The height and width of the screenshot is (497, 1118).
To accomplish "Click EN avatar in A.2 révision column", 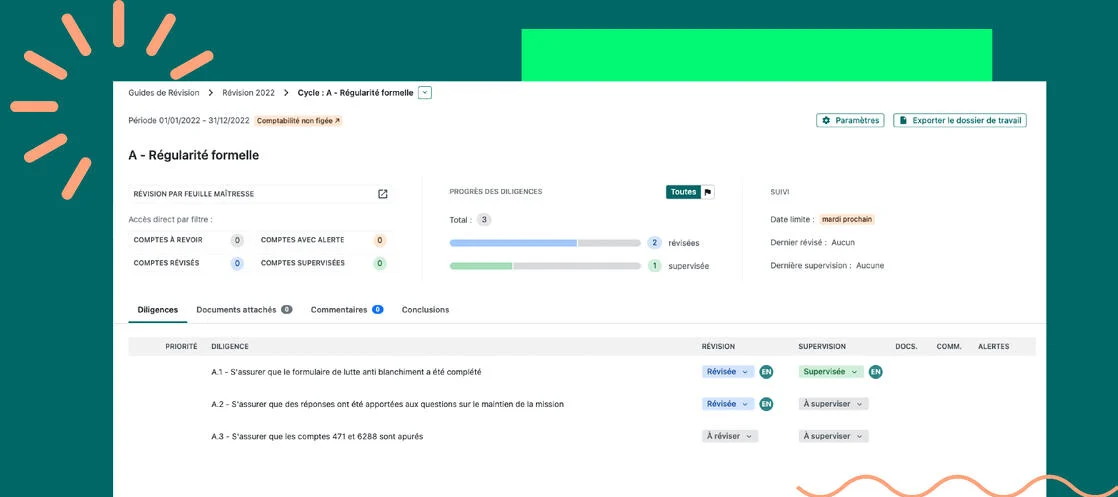I will coord(766,404).
